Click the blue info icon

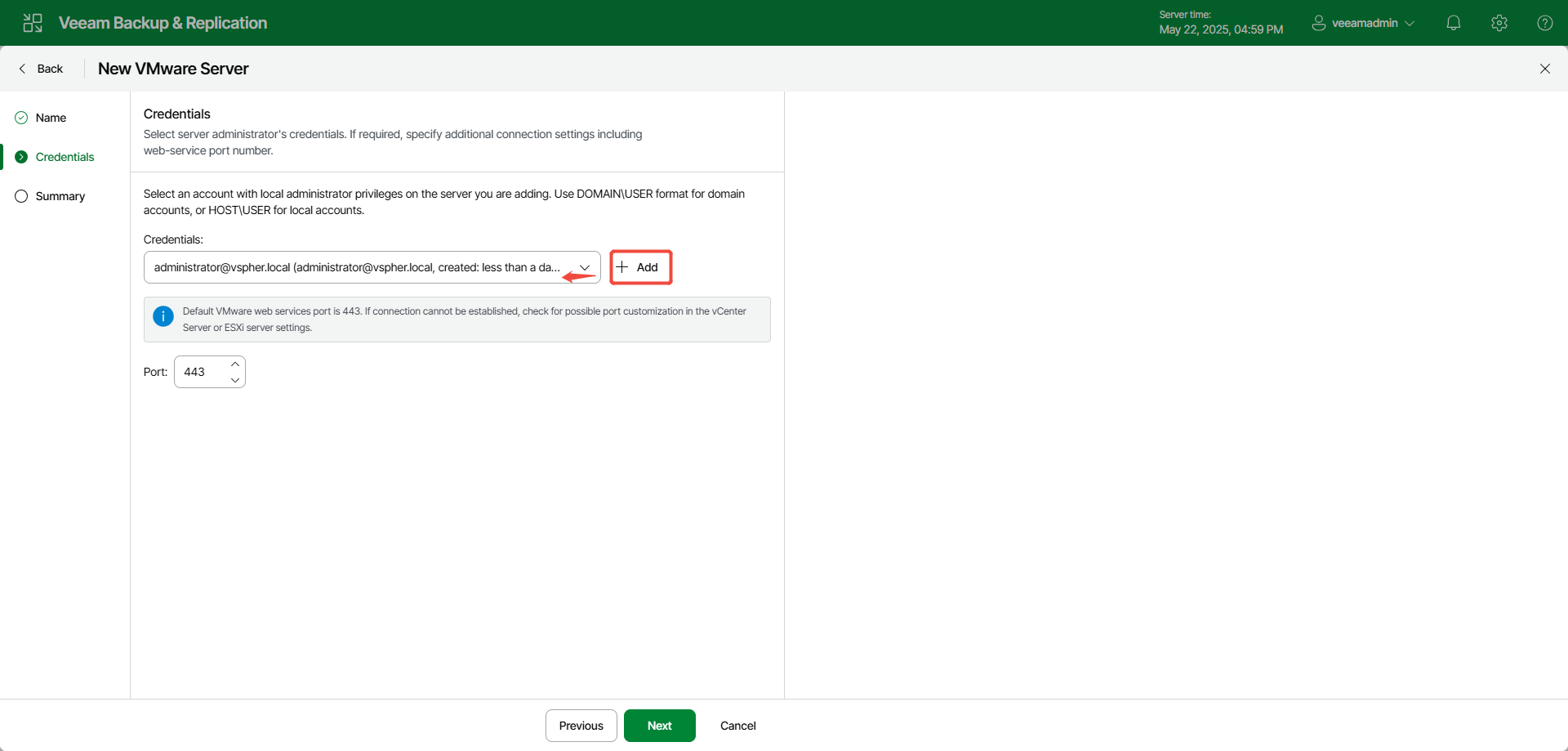[x=163, y=316]
